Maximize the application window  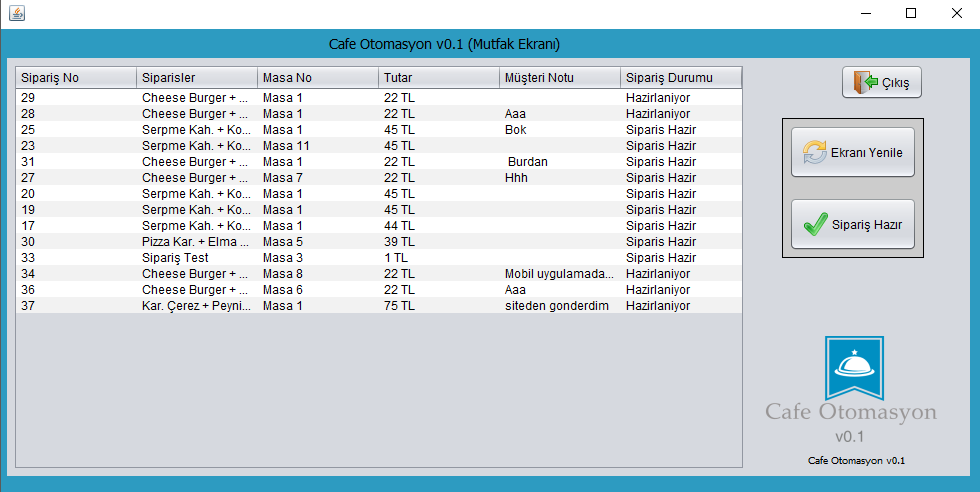point(911,13)
